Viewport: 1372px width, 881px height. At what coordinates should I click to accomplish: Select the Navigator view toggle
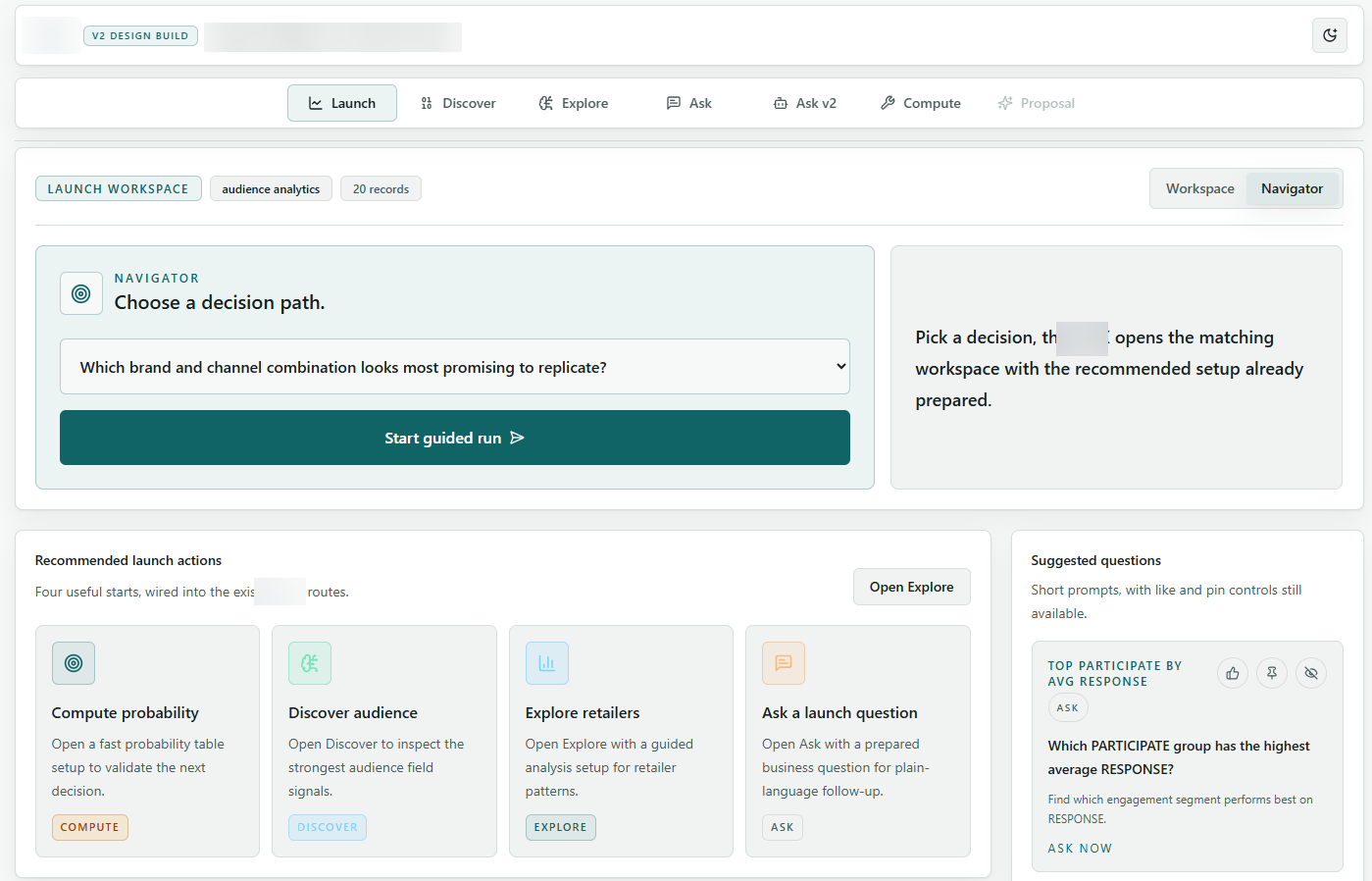[1292, 188]
